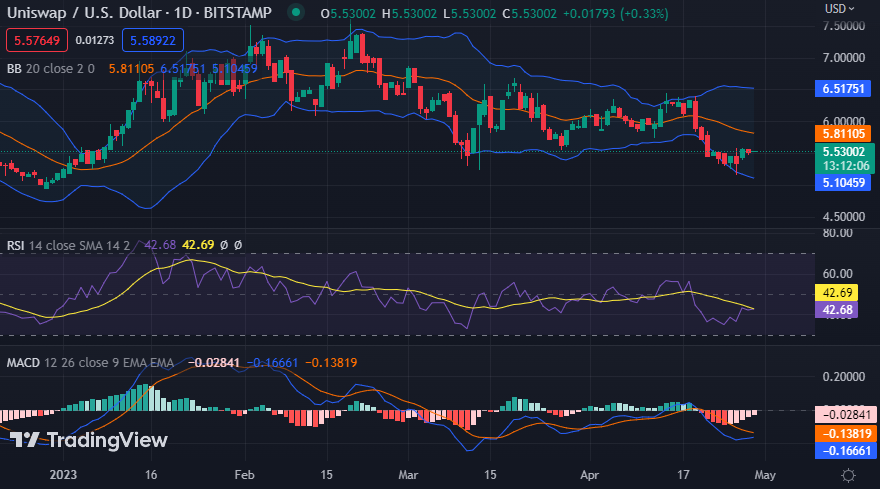
Task: Click the blue 5.10459 lower band tag
Action: click(x=843, y=182)
